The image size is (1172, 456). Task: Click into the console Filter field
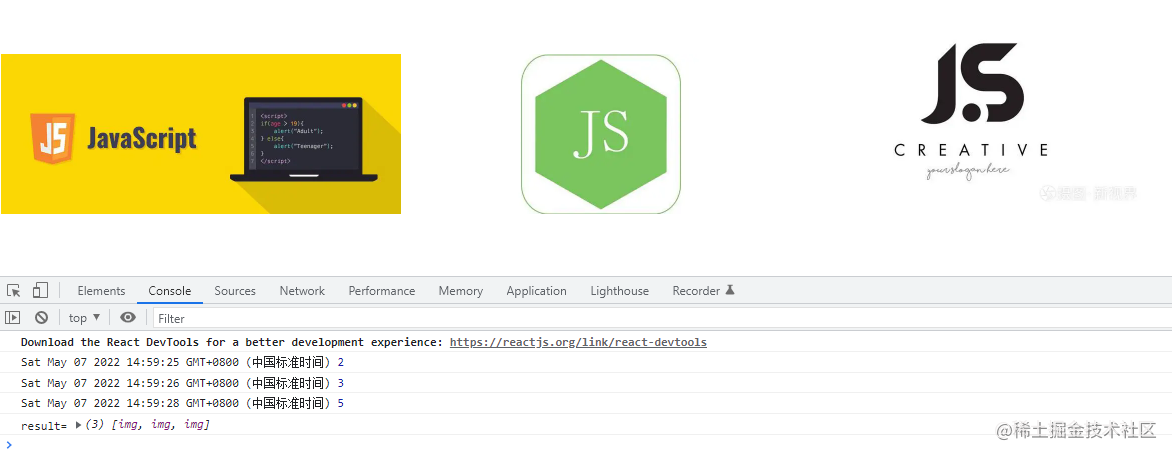tap(661, 318)
